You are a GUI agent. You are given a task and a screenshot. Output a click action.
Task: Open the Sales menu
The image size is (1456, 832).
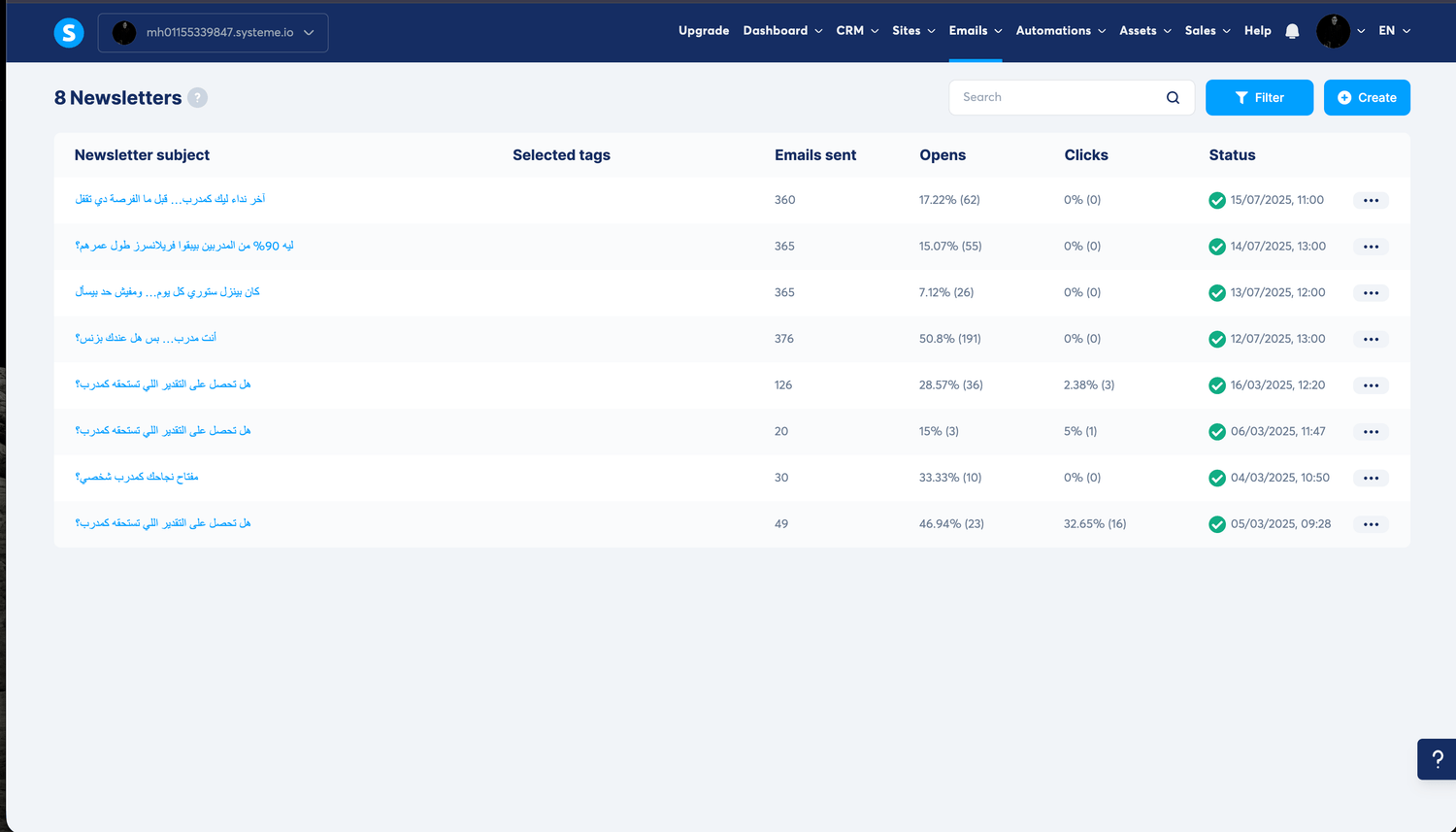(1207, 31)
